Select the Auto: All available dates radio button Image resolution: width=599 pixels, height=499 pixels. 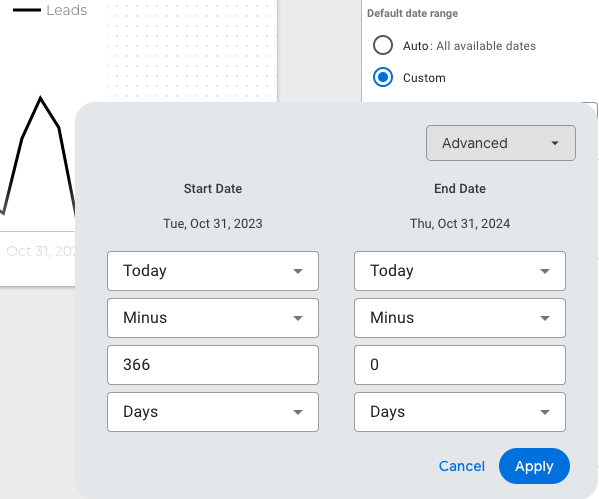(x=382, y=45)
